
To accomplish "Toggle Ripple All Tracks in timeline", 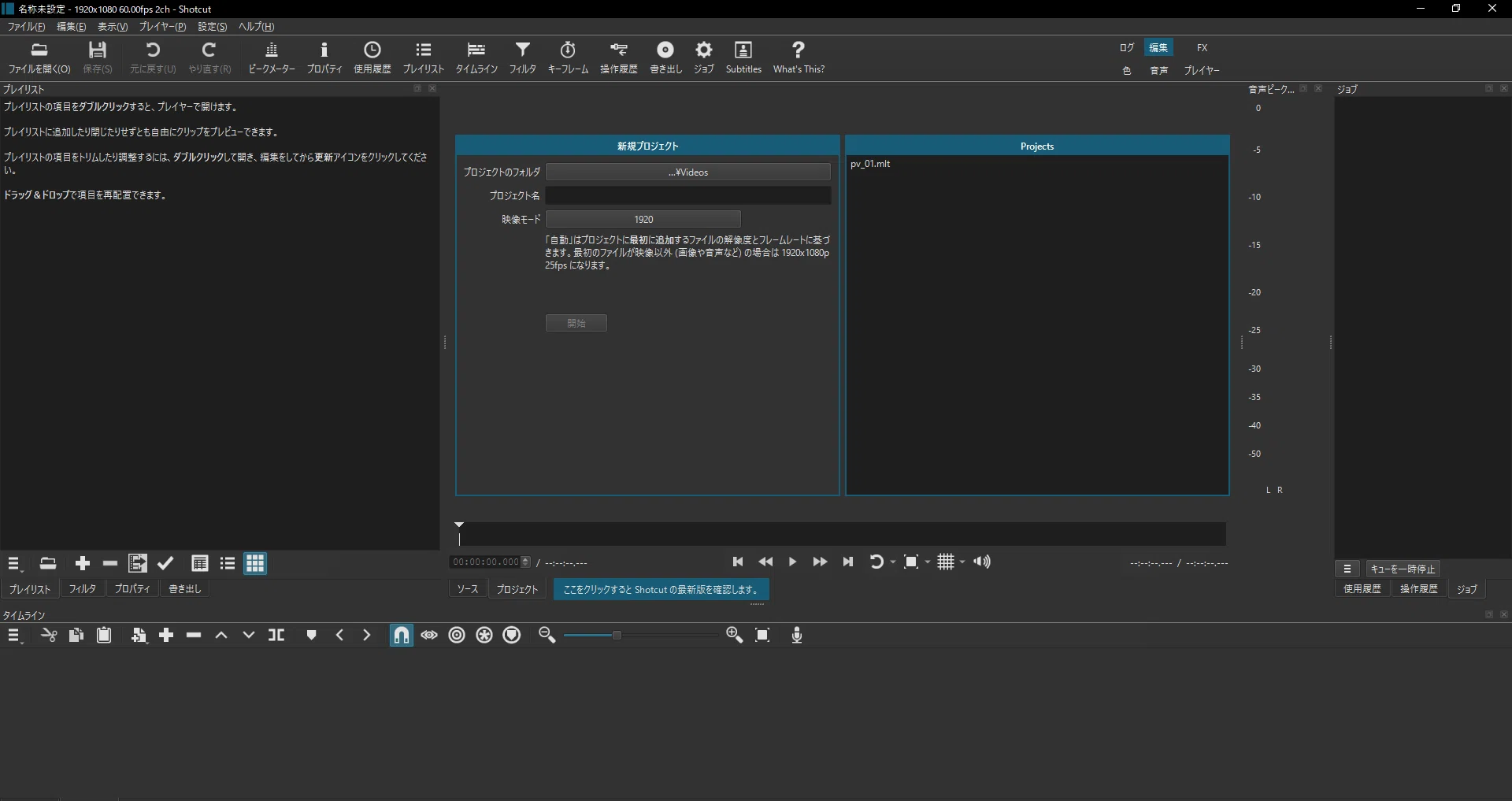I will [484, 635].
